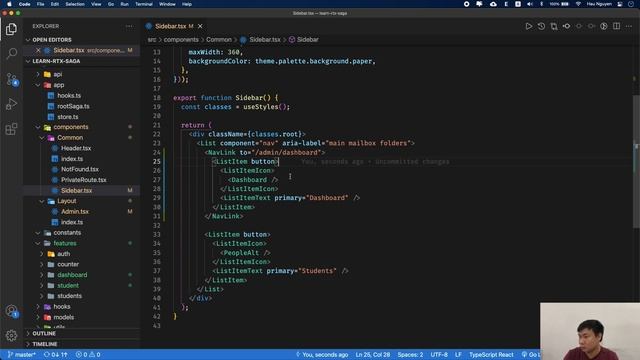640x360 pixels.
Task: Click line number 33 in the gutter
Action: (157, 234)
